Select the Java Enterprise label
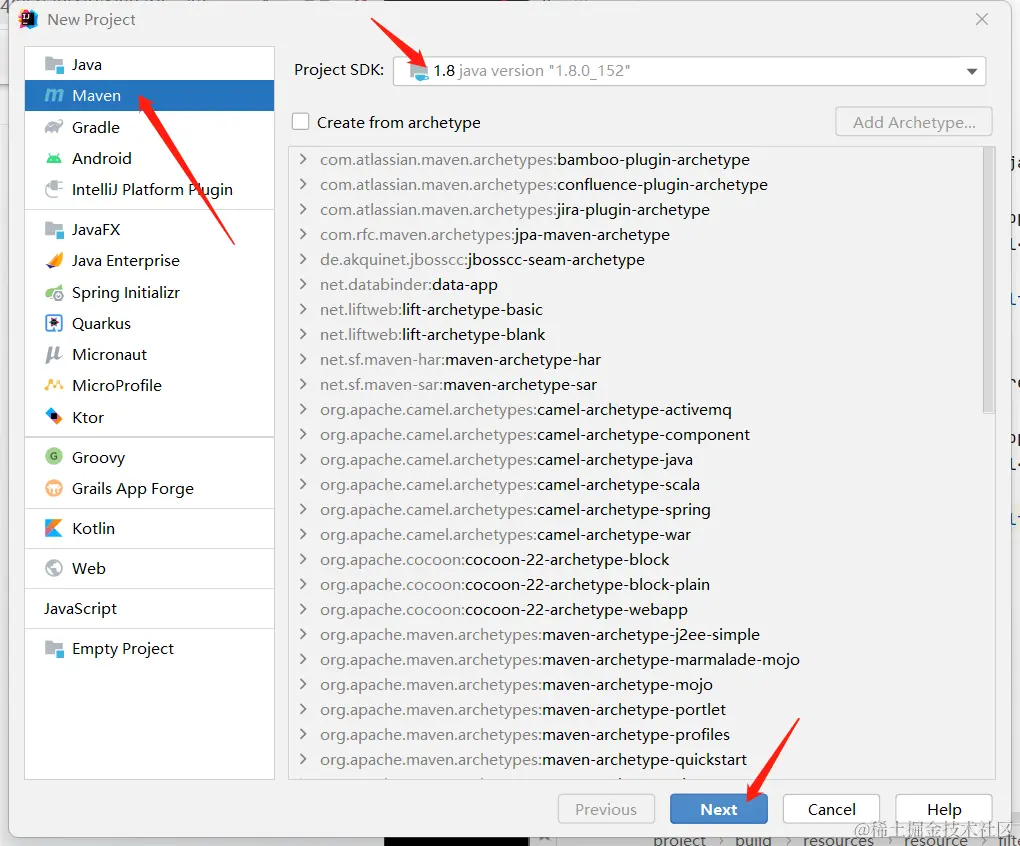Screen dimensions: 1020x846 (x=126, y=261)
